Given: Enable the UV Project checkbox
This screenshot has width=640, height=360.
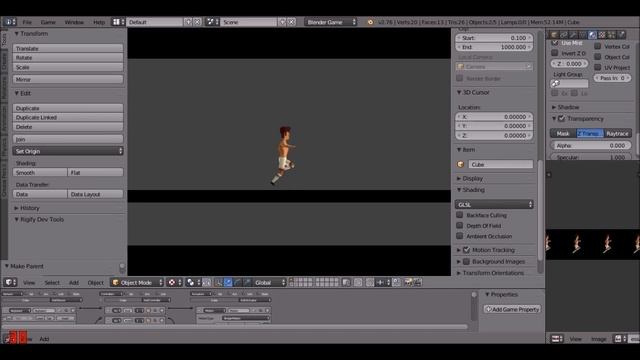Looking at the screenshot, I should tap(598, 67).
